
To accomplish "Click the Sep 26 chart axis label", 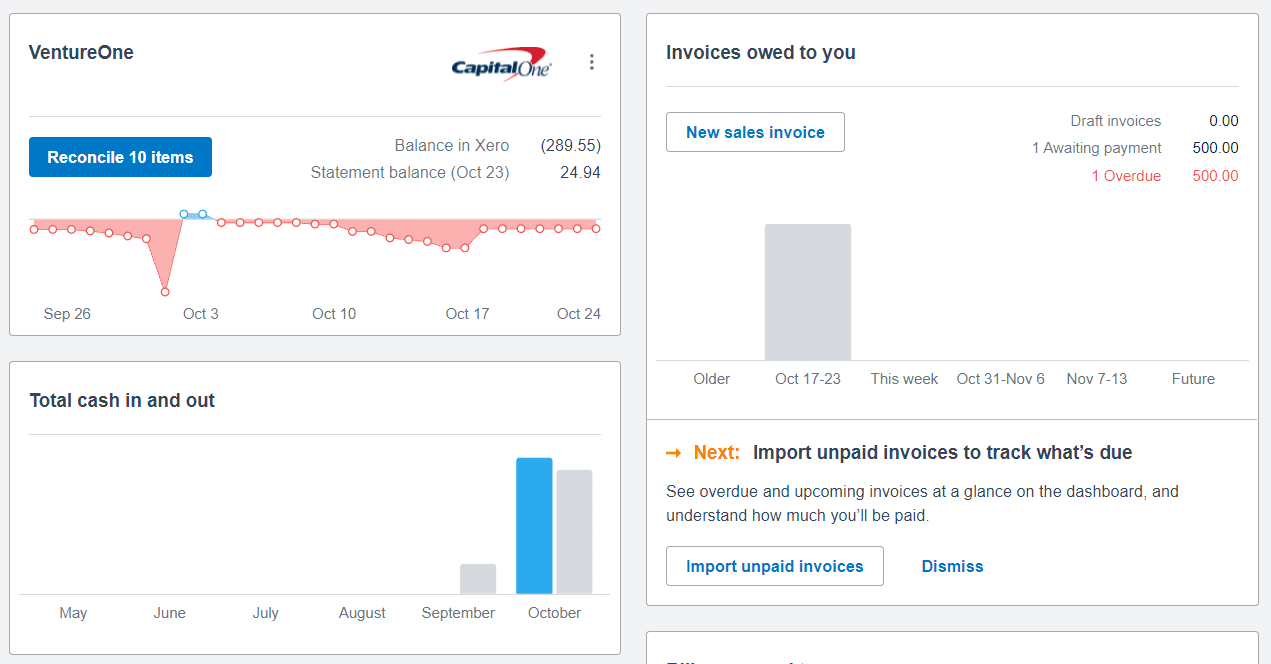I will point(67,314).
